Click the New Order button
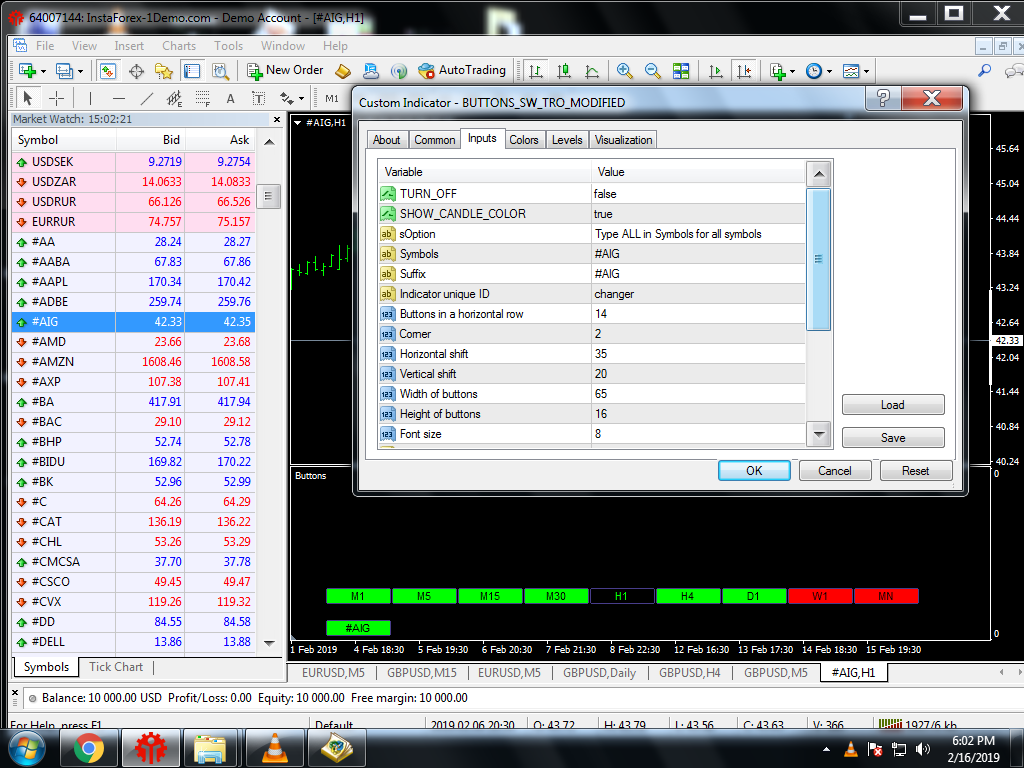 pos(285,71)
